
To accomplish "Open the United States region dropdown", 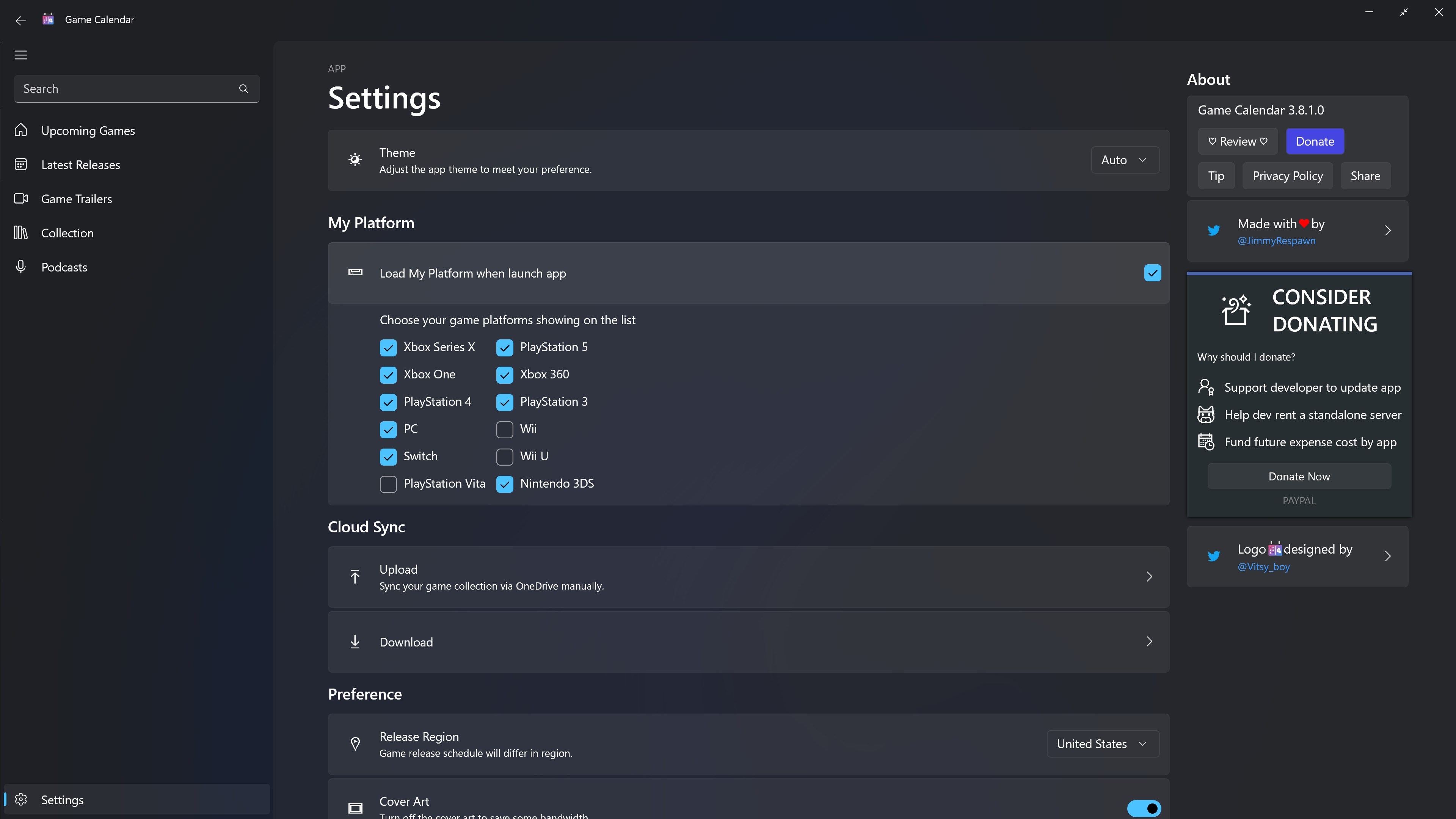I will tap(1103, 744).
